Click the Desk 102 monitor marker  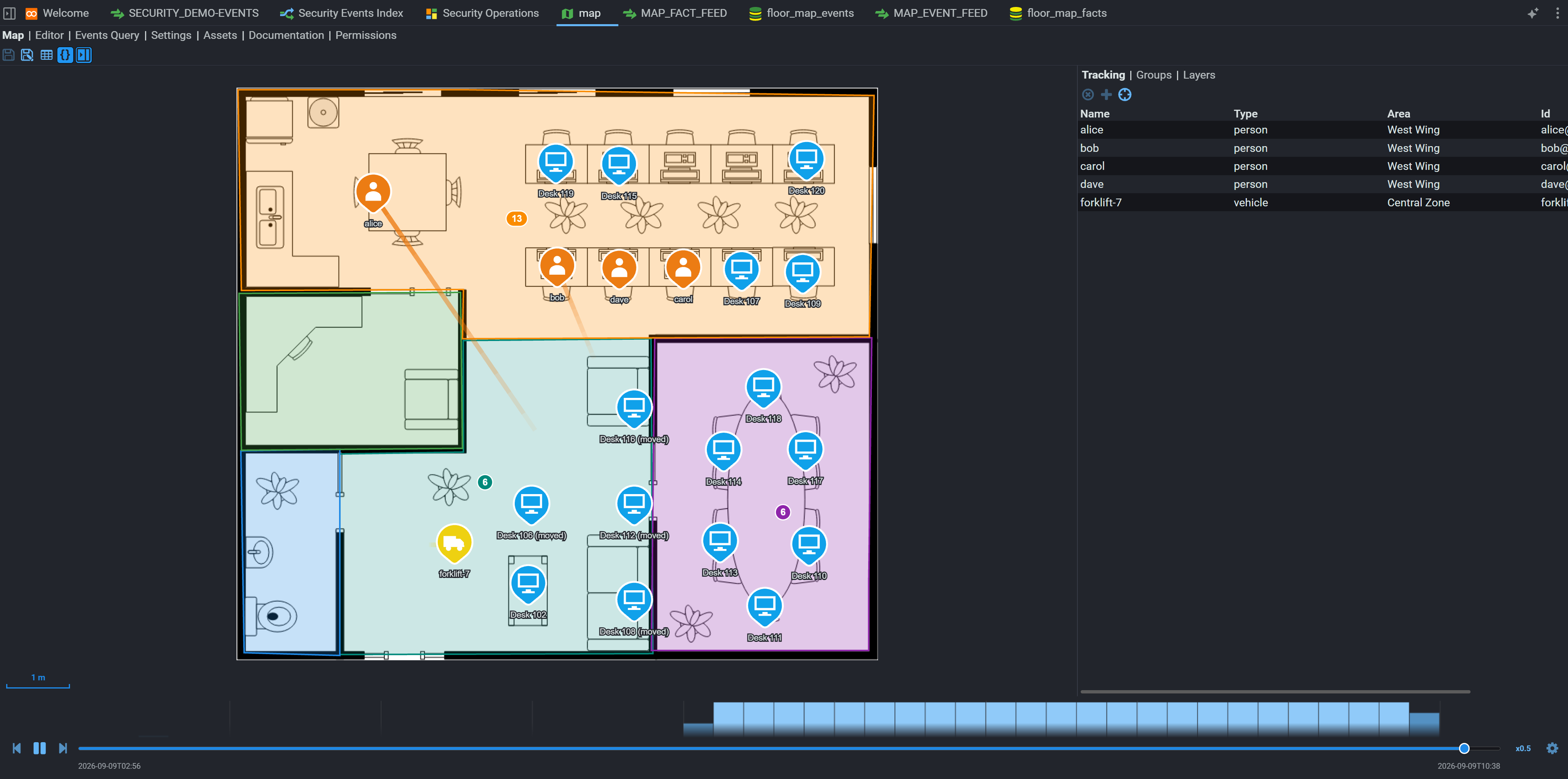(x=528, y=584)
